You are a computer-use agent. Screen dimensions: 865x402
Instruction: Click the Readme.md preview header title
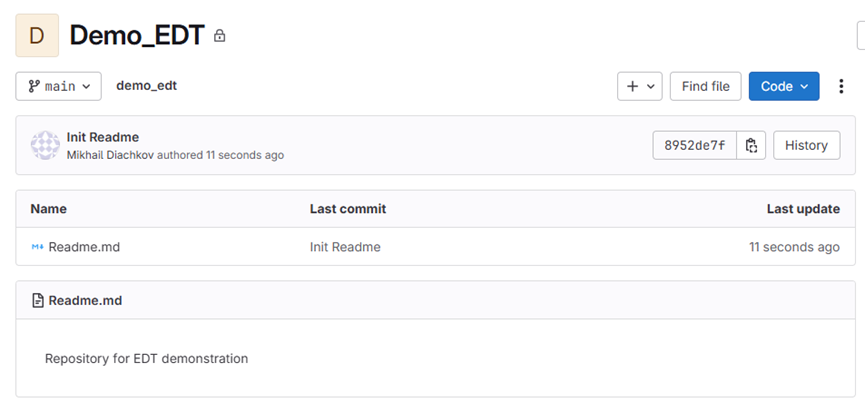(85, 300)
